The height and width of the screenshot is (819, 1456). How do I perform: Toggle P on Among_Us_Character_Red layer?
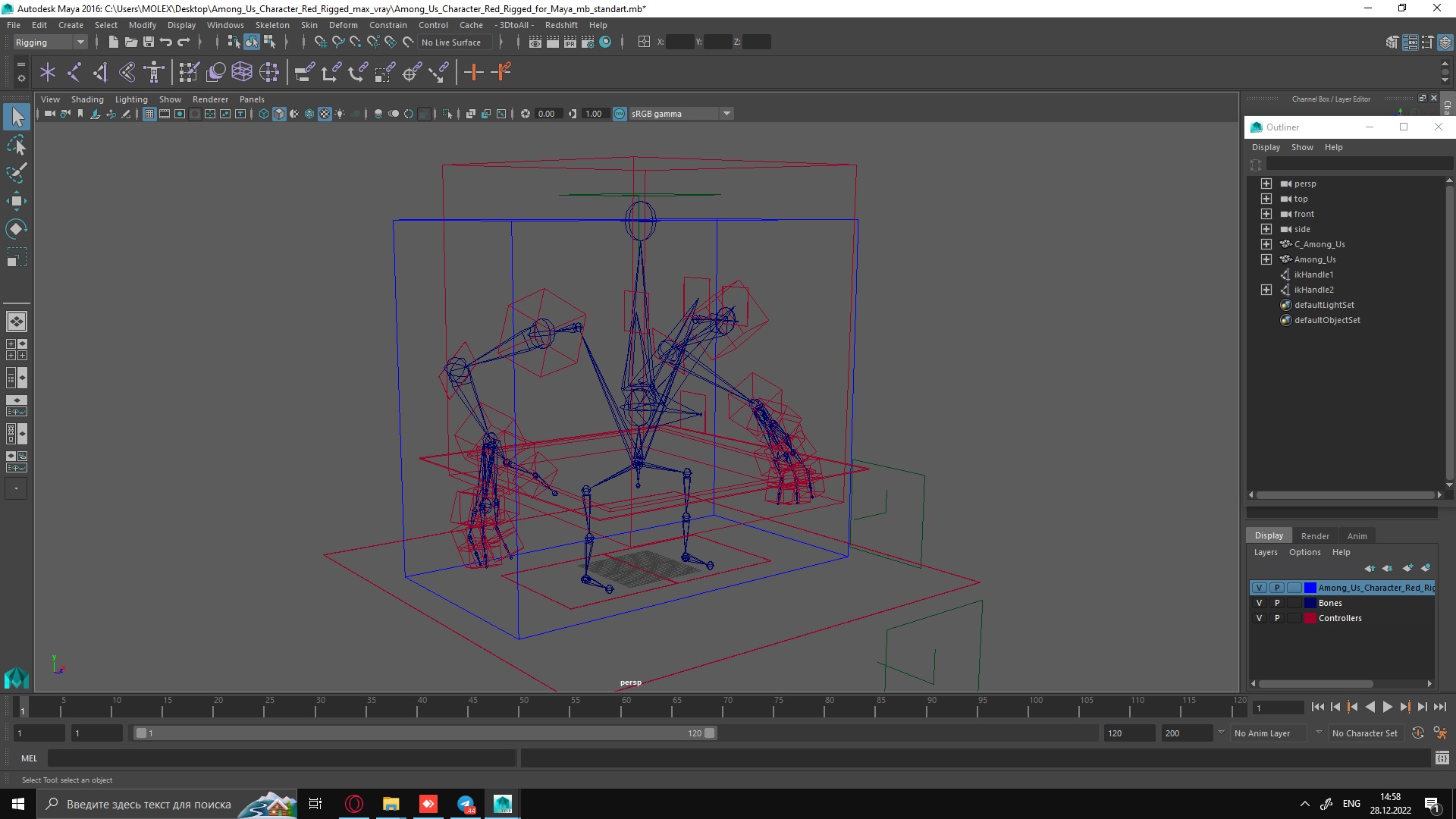tap(1277, 588)
